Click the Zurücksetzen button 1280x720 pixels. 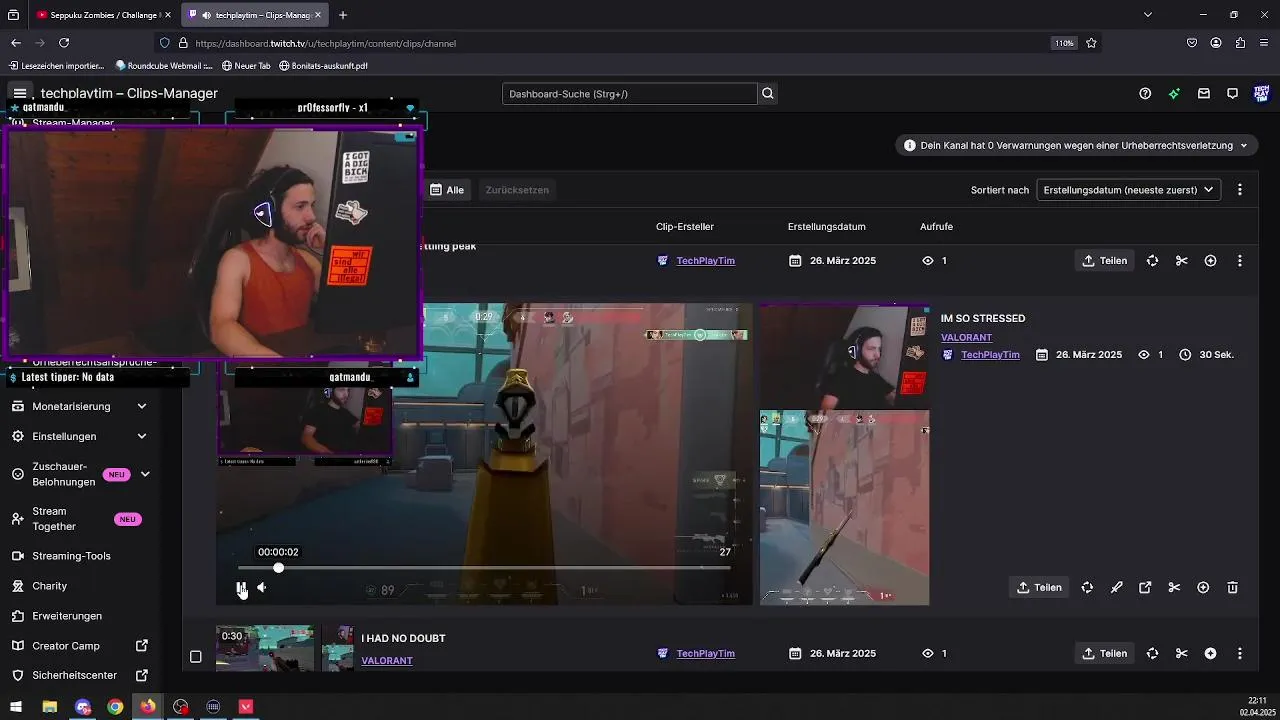[x=517, y=190]
